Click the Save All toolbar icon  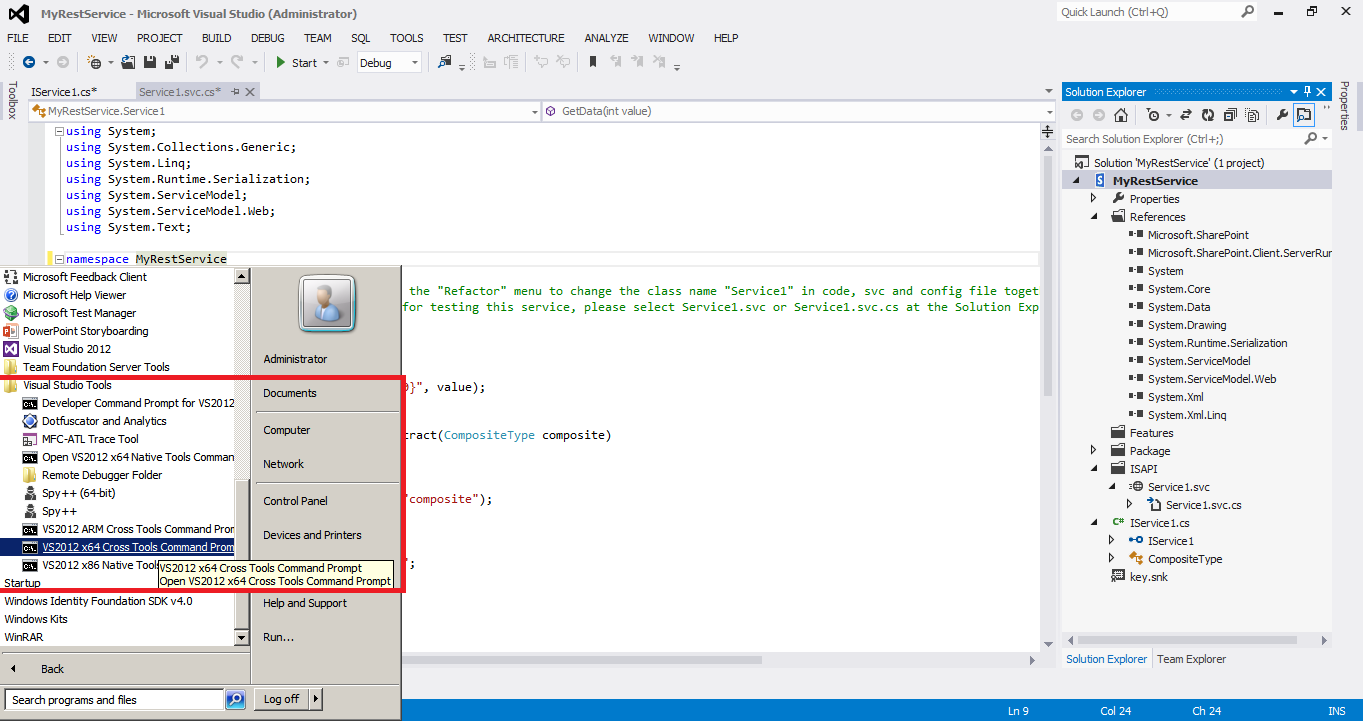pos(171,62)
